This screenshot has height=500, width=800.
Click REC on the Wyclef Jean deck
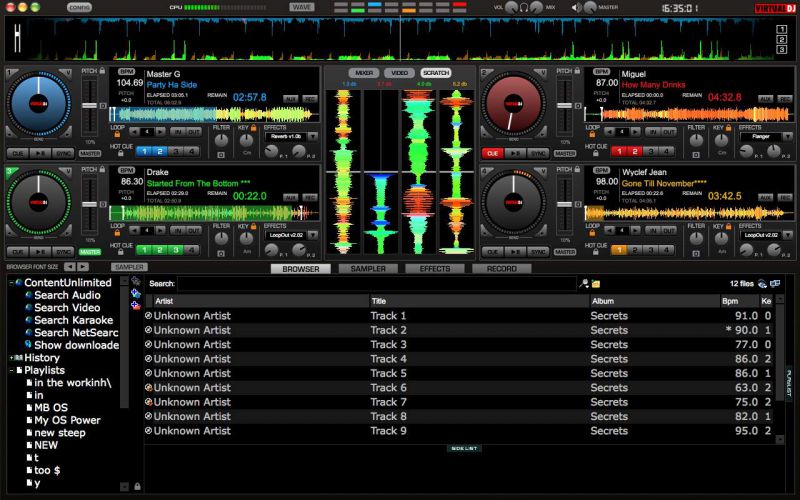(785, 197)
